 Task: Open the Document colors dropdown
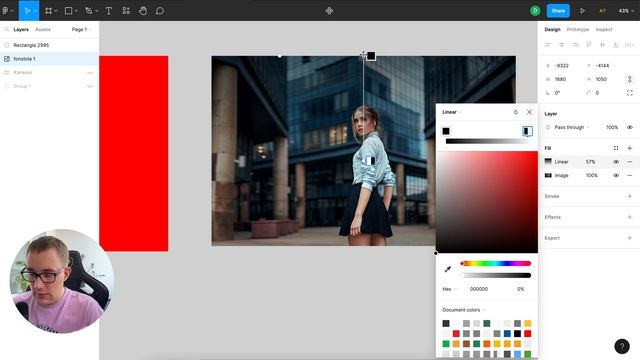[x=464, y=310]
